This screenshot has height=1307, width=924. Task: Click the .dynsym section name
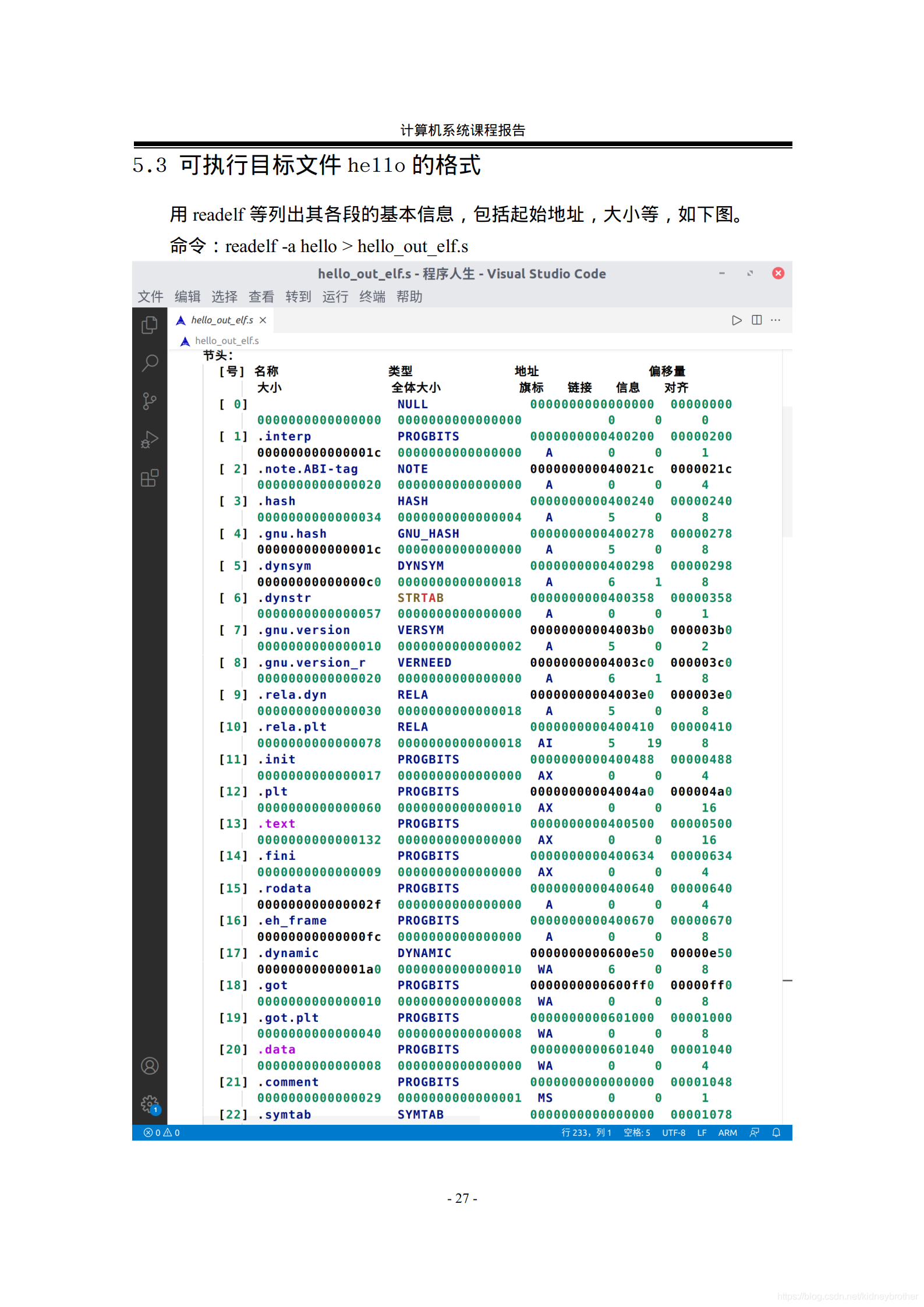click(284, 566)
